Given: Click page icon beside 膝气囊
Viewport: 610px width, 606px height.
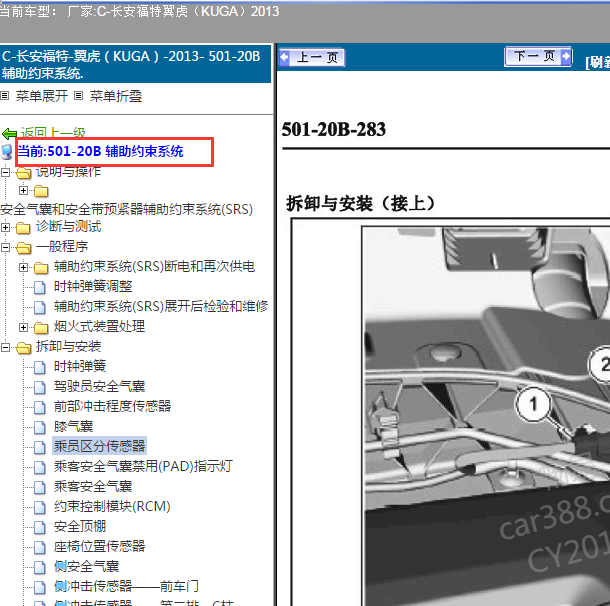Looking at the screenshot, I should pos(40,427).
